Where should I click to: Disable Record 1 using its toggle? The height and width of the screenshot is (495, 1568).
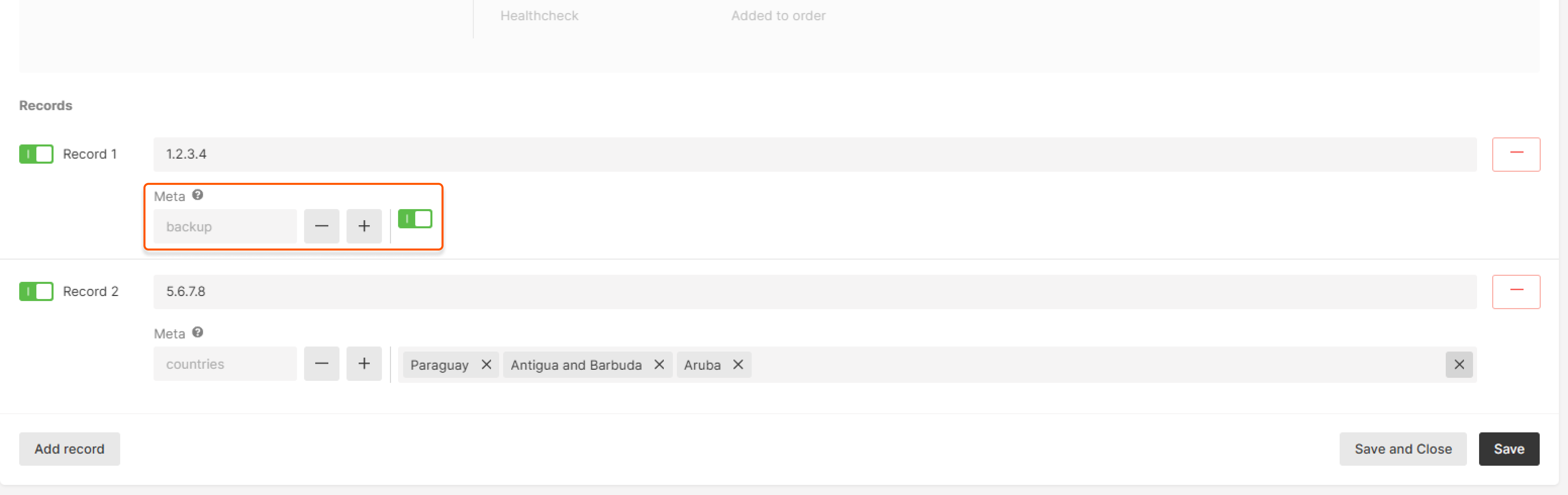coord(36,154)
